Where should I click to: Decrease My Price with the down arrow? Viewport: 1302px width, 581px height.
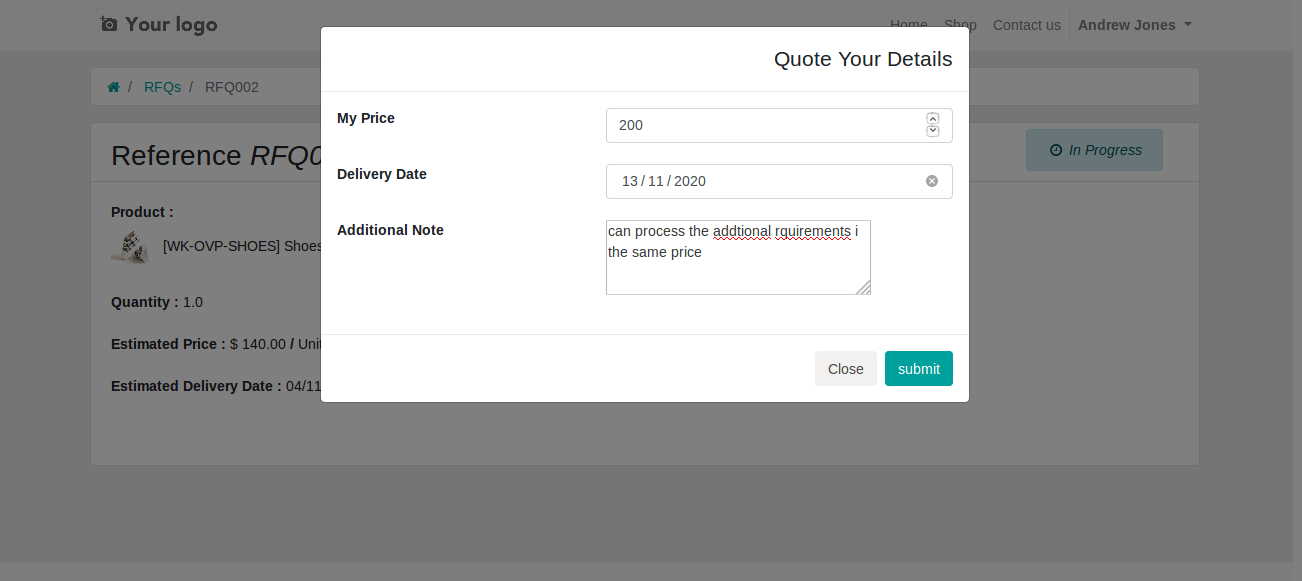(933, 131)
